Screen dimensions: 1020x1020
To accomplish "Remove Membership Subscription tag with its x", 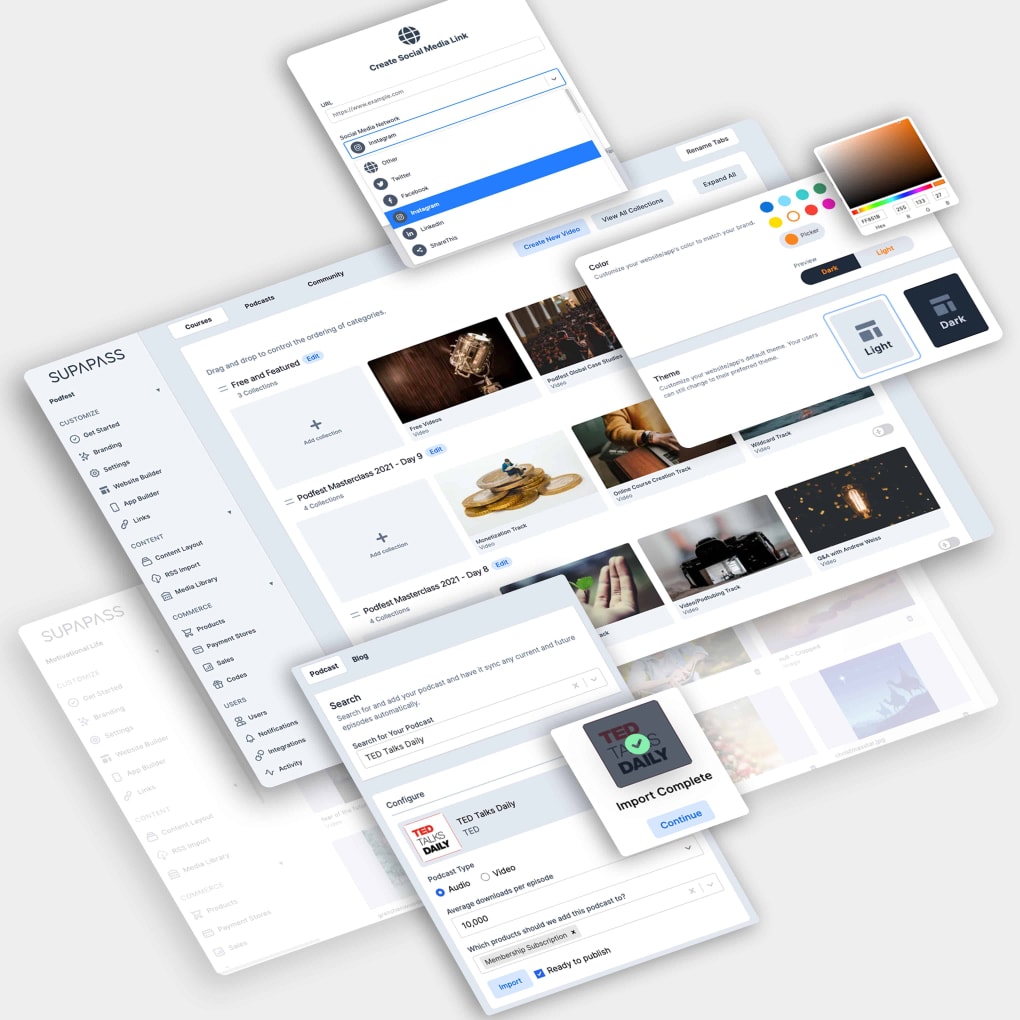I will 573,932.
